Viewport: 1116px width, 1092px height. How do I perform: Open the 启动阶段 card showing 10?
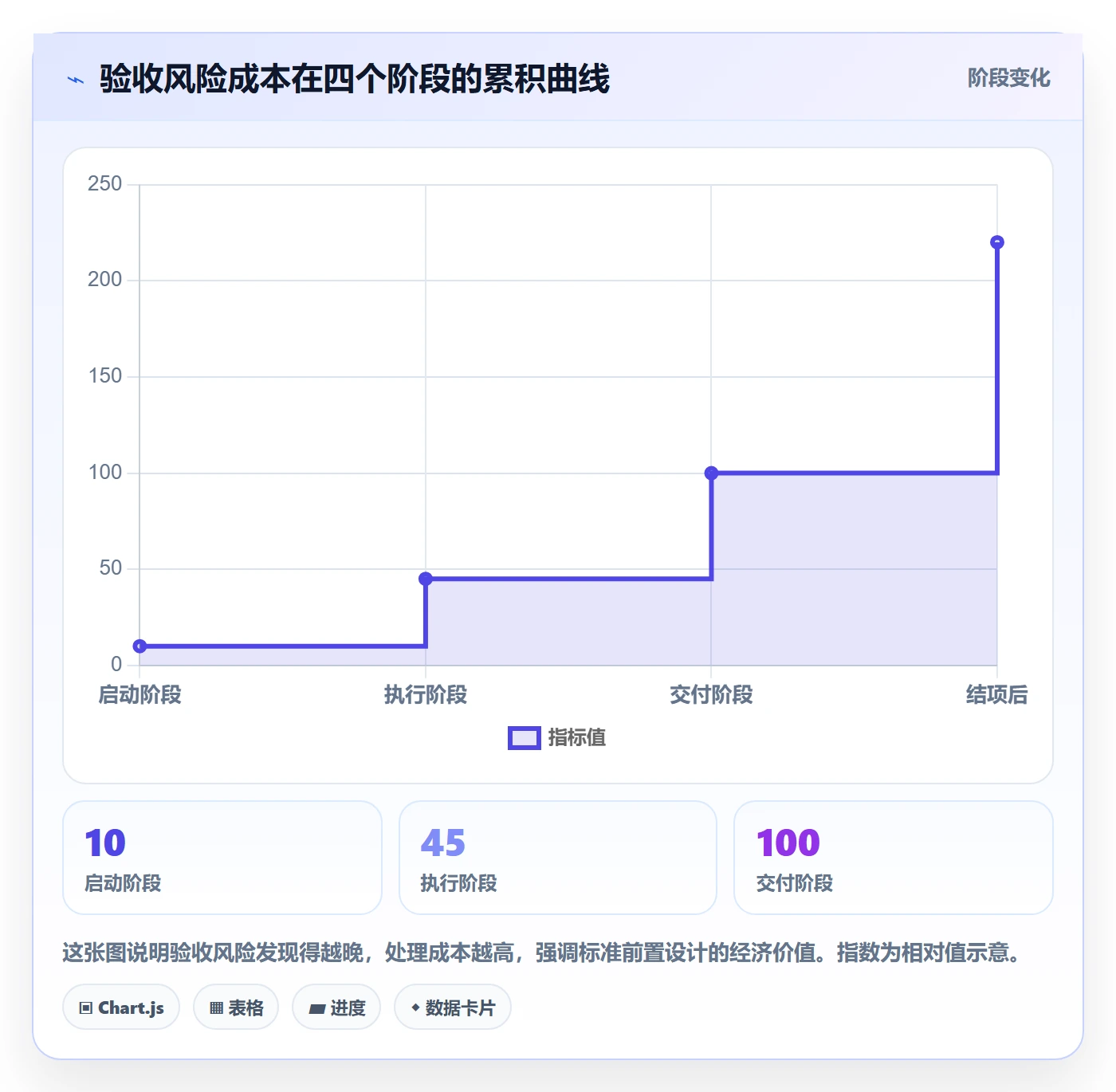pos(222,858)
